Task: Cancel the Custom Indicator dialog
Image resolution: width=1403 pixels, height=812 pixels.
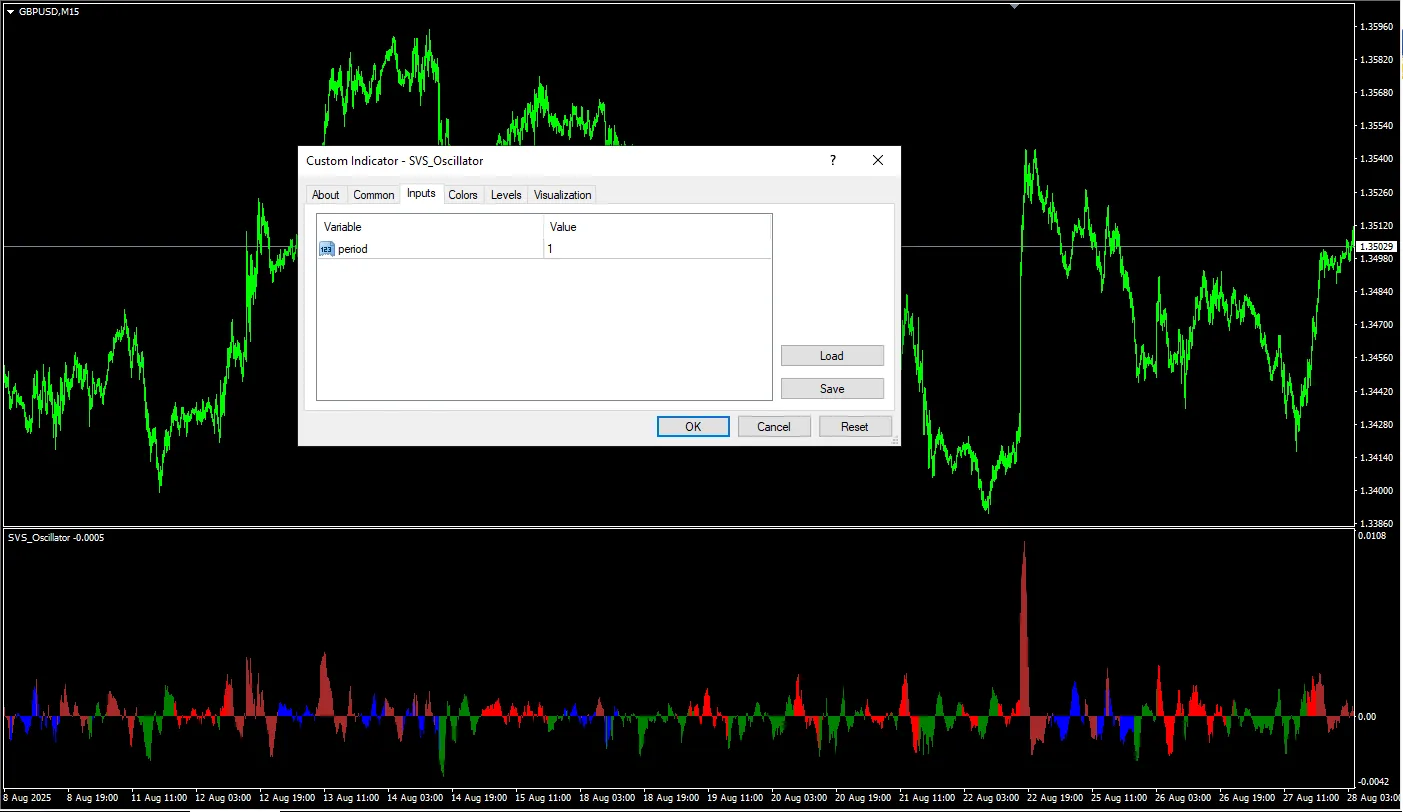Action: [x=774, y=427]
